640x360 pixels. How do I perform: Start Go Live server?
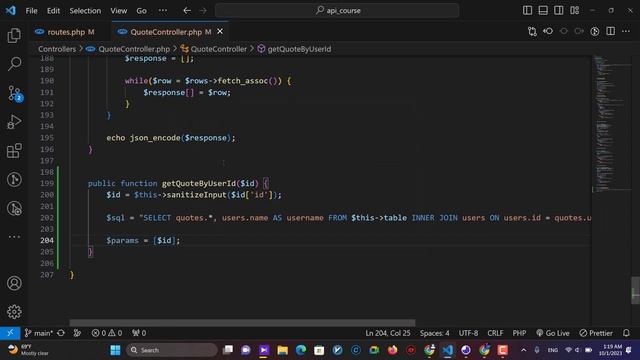pos(553,333)
